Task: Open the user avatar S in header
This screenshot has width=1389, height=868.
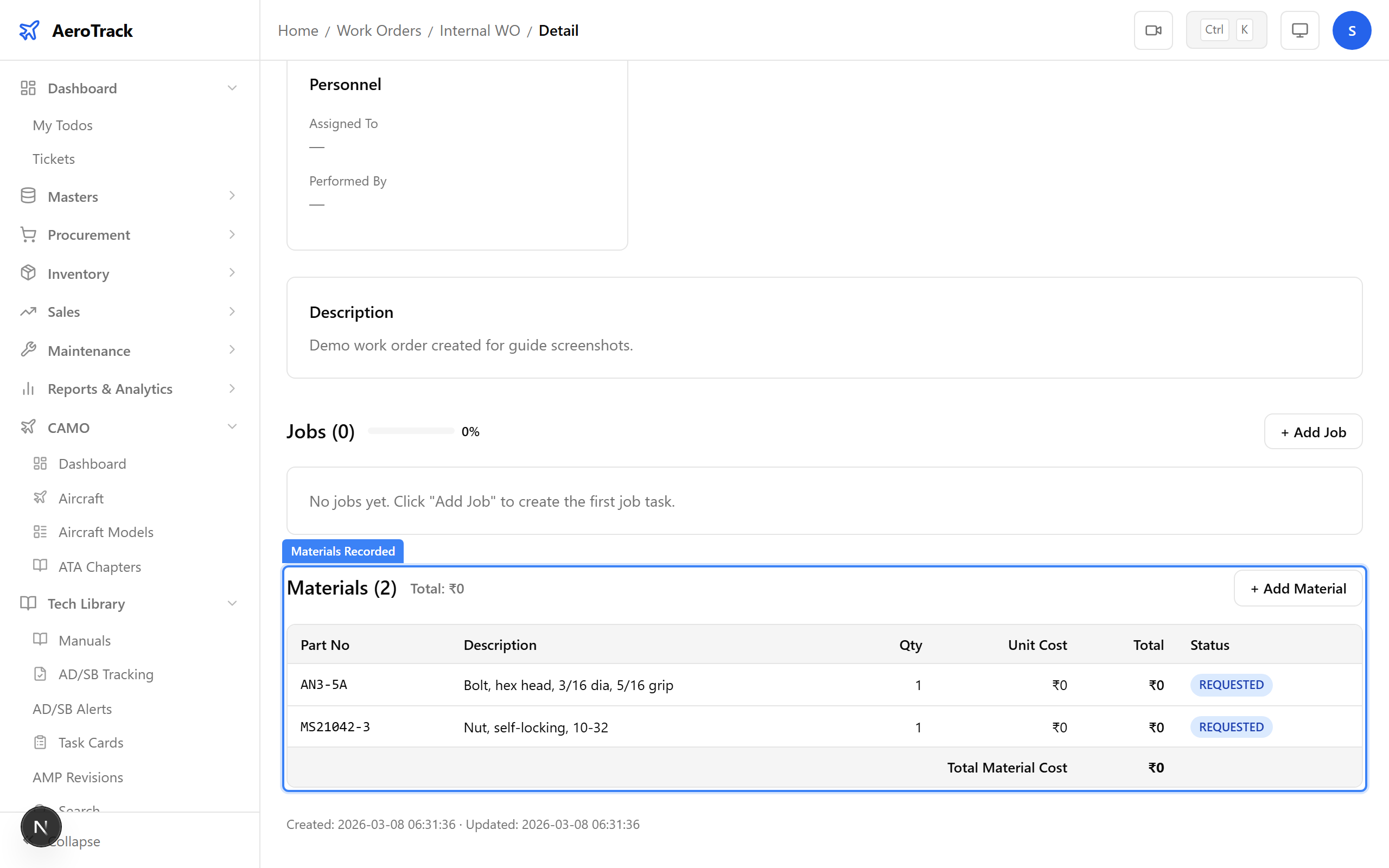Action: [x=1352, y=30]
